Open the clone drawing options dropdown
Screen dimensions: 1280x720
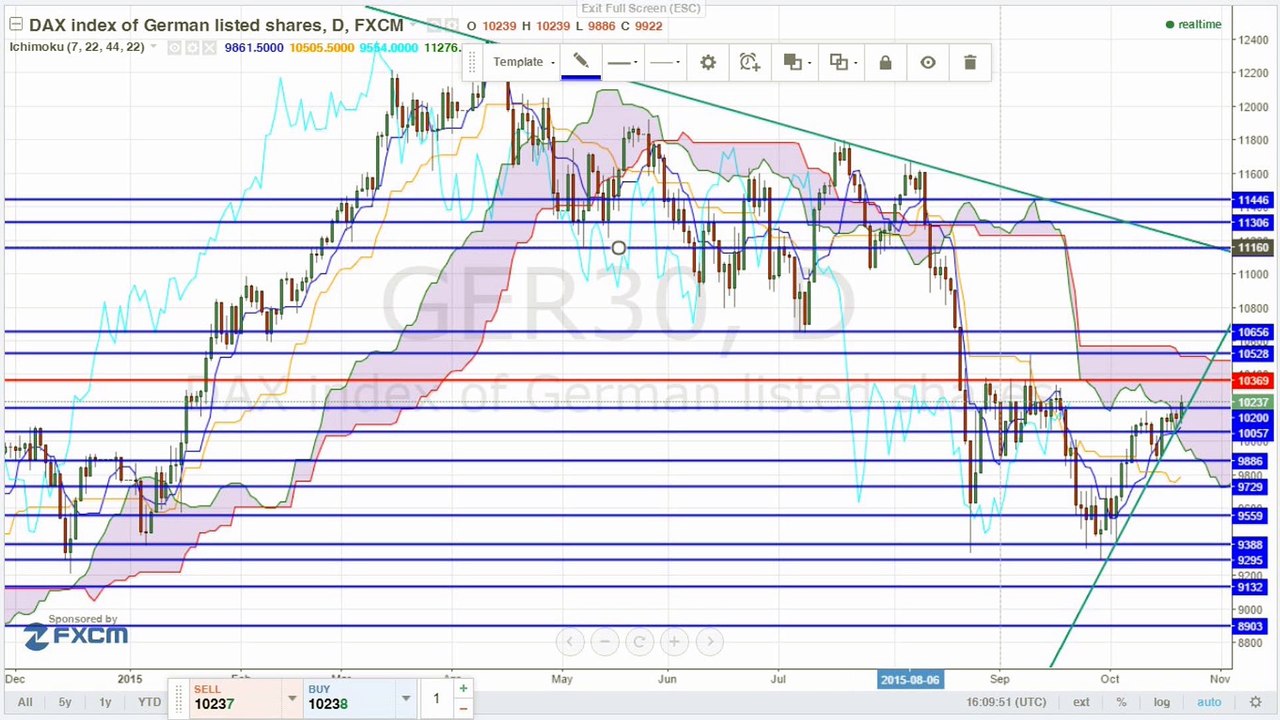click(841, 62)
